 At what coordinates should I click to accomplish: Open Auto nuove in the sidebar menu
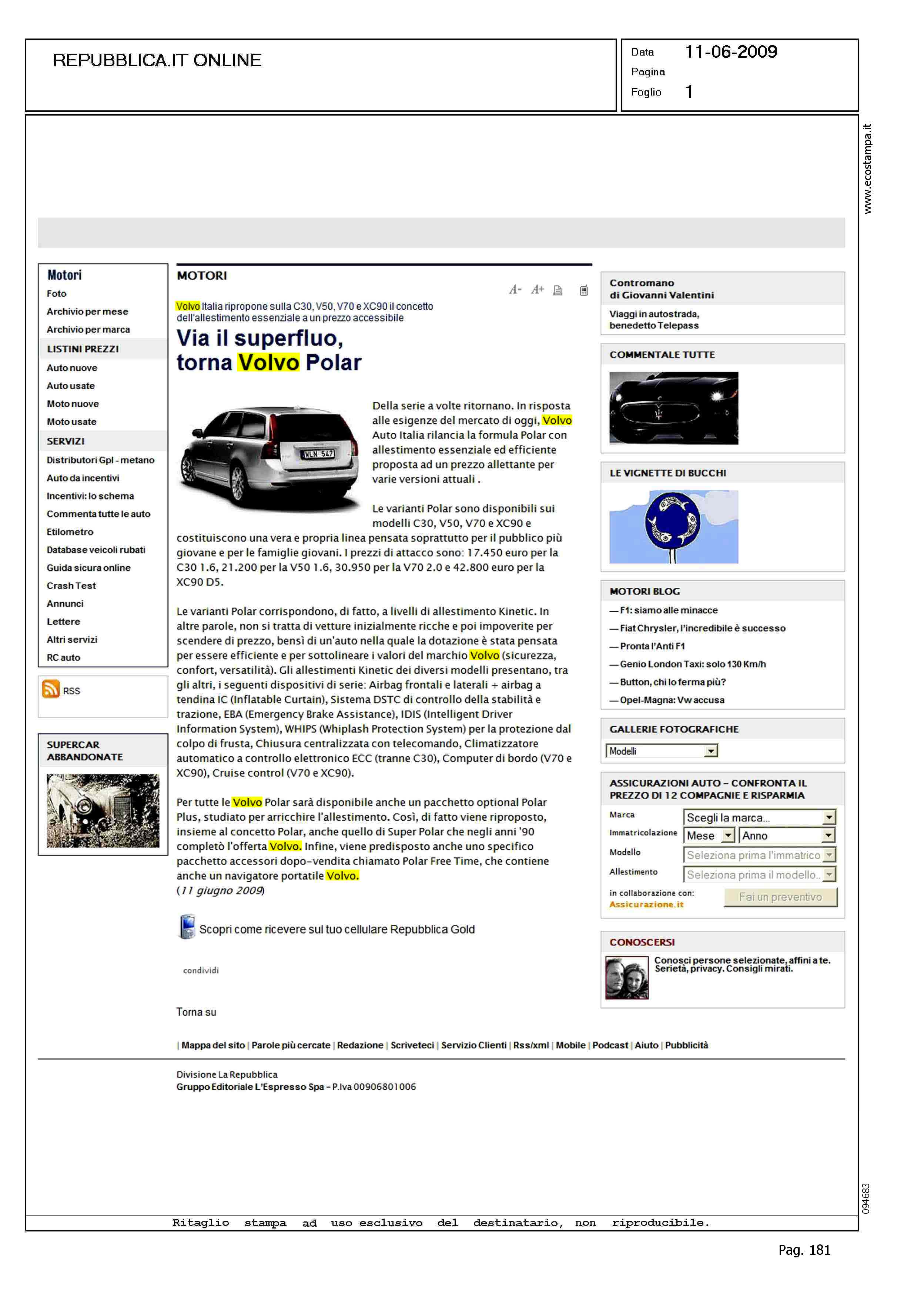point(72,368)
